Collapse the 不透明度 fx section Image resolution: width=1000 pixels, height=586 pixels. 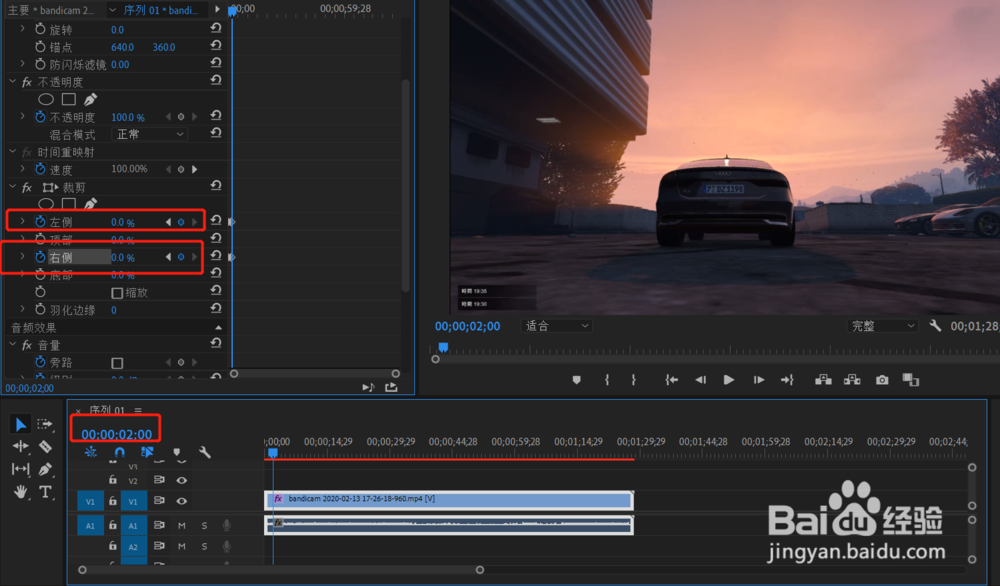(12, 82)
